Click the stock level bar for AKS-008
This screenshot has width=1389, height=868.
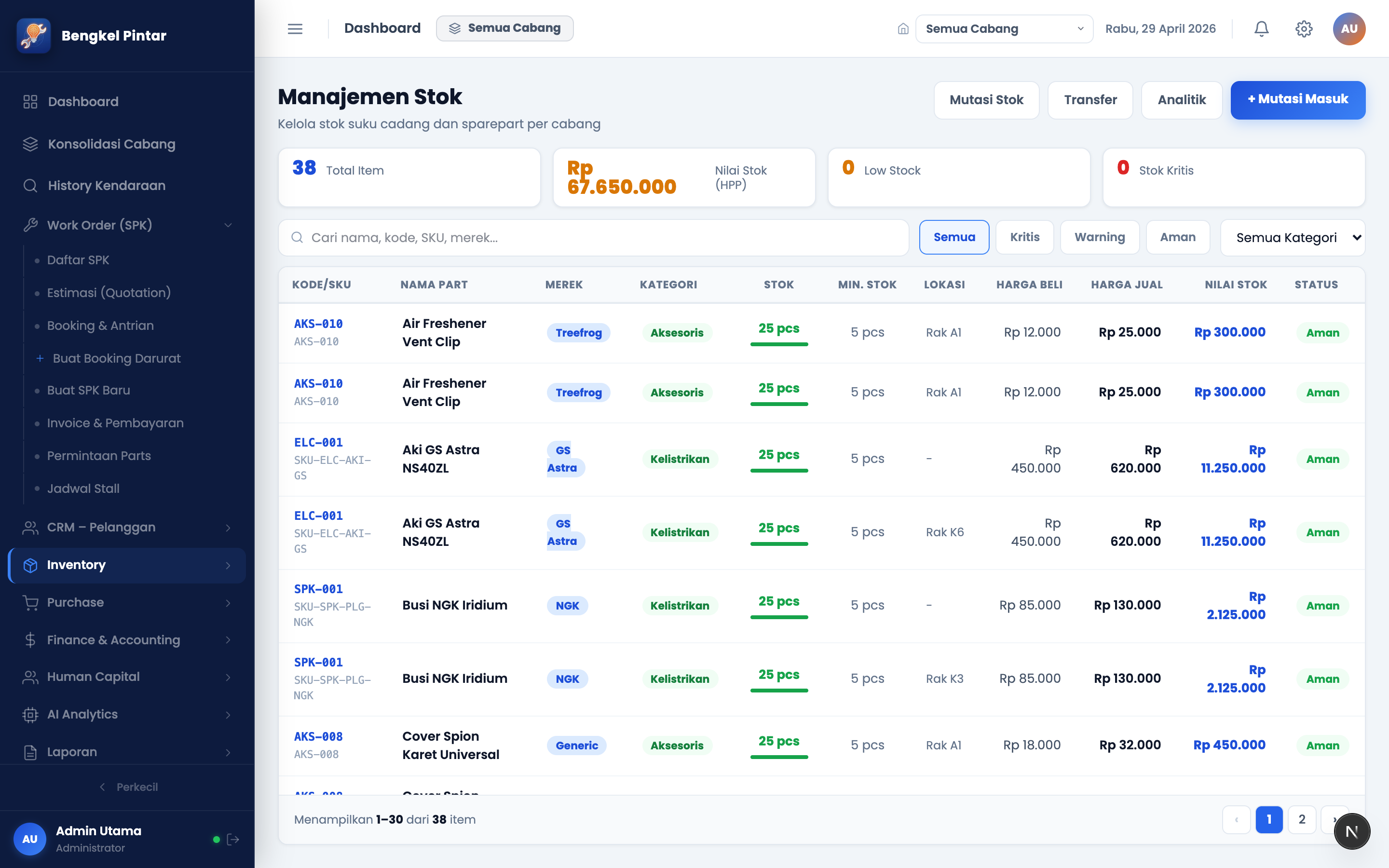click(x=779, y=757)
